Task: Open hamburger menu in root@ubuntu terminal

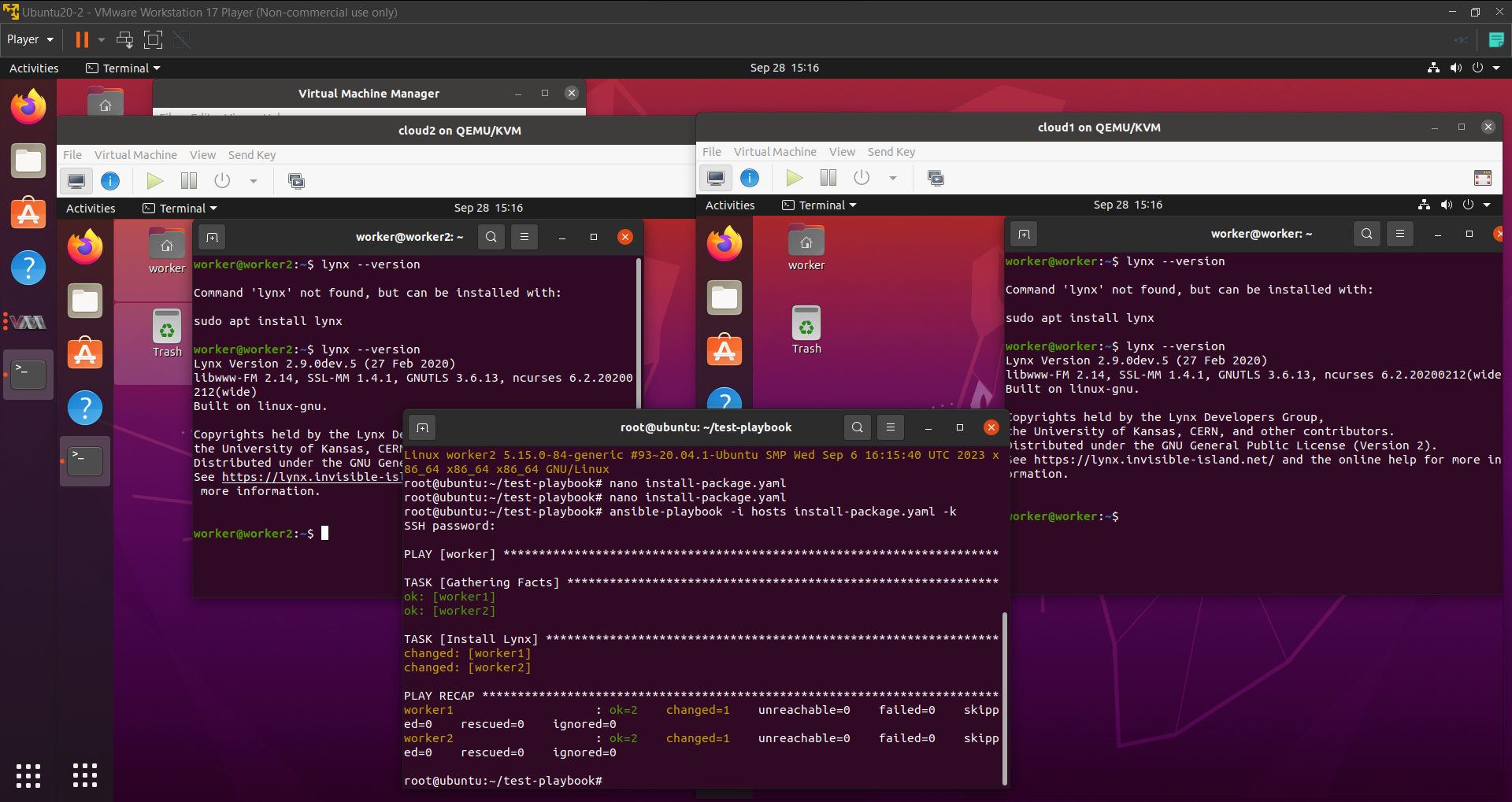Action: [891, 427]
